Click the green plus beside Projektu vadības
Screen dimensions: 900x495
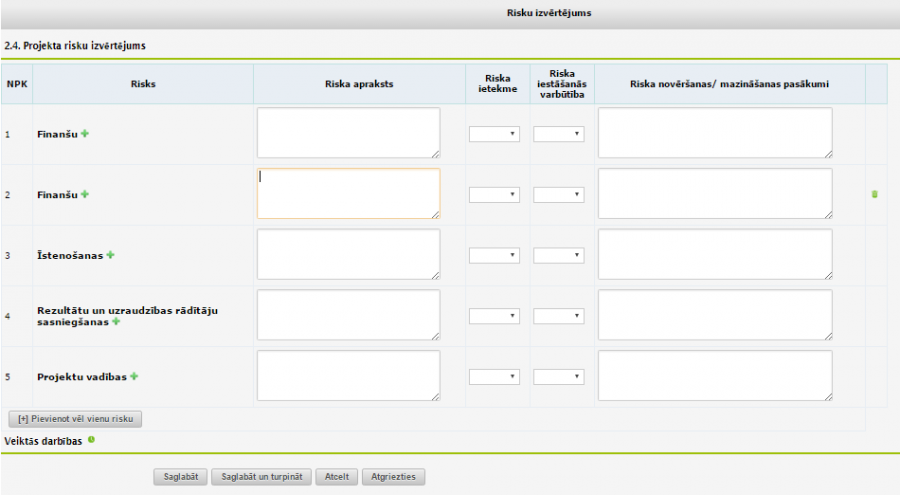134,376
